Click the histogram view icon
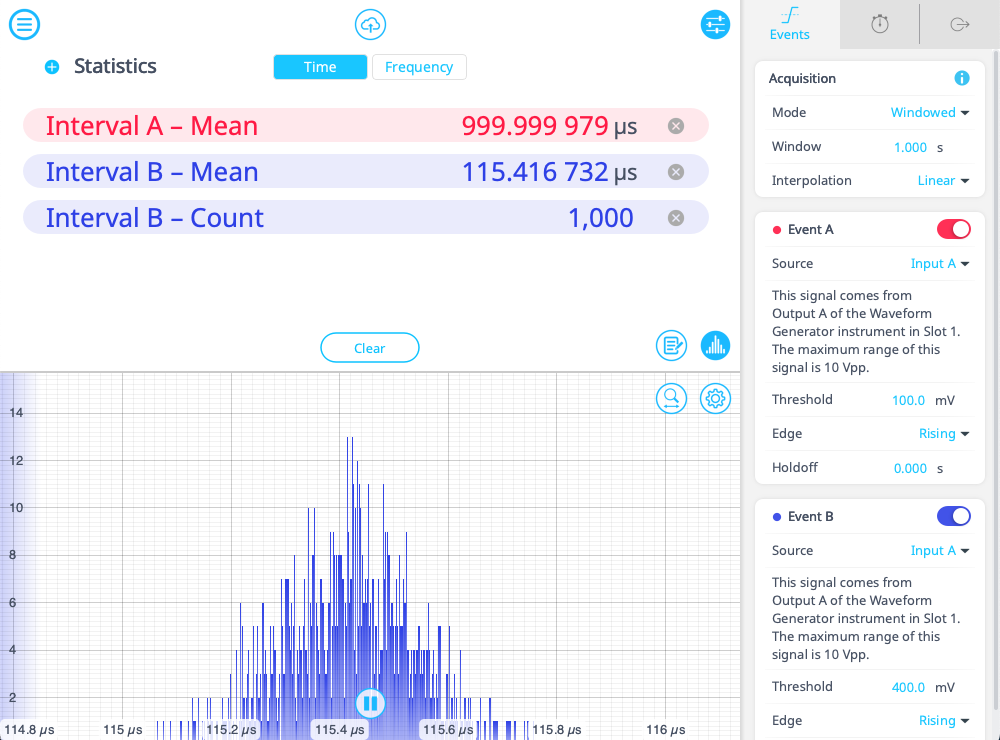 (x=715, y=346)
